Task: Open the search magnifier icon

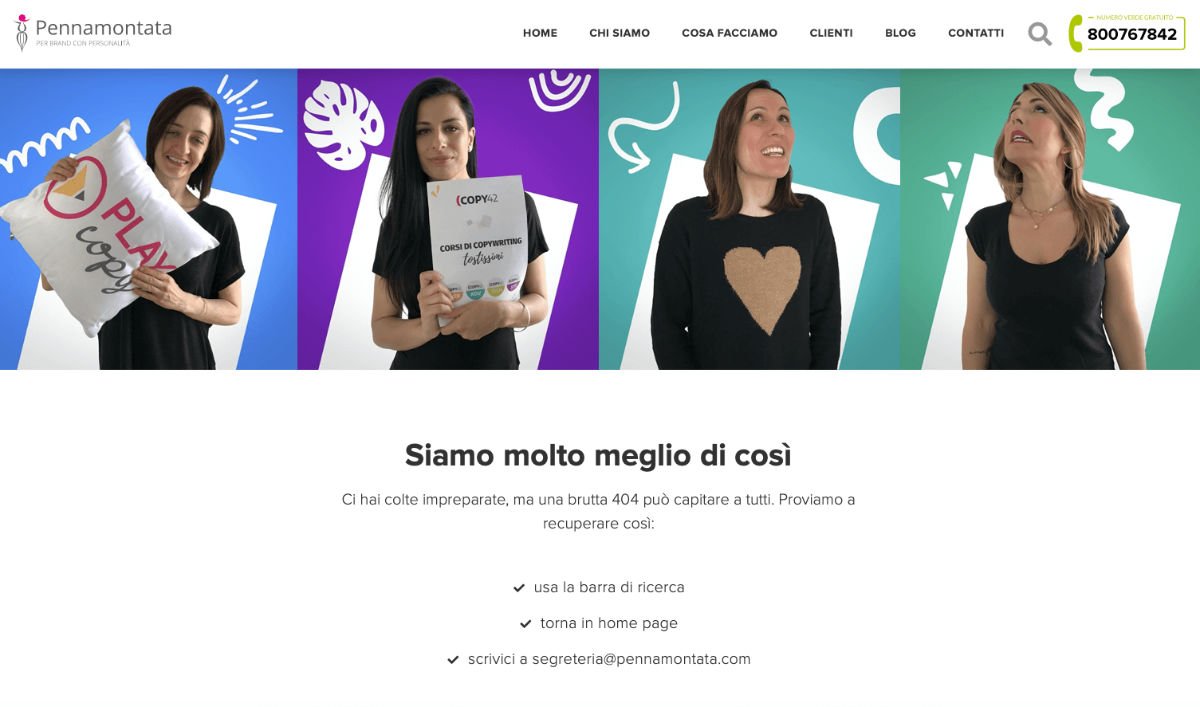Action: [x=1040, y=34]
